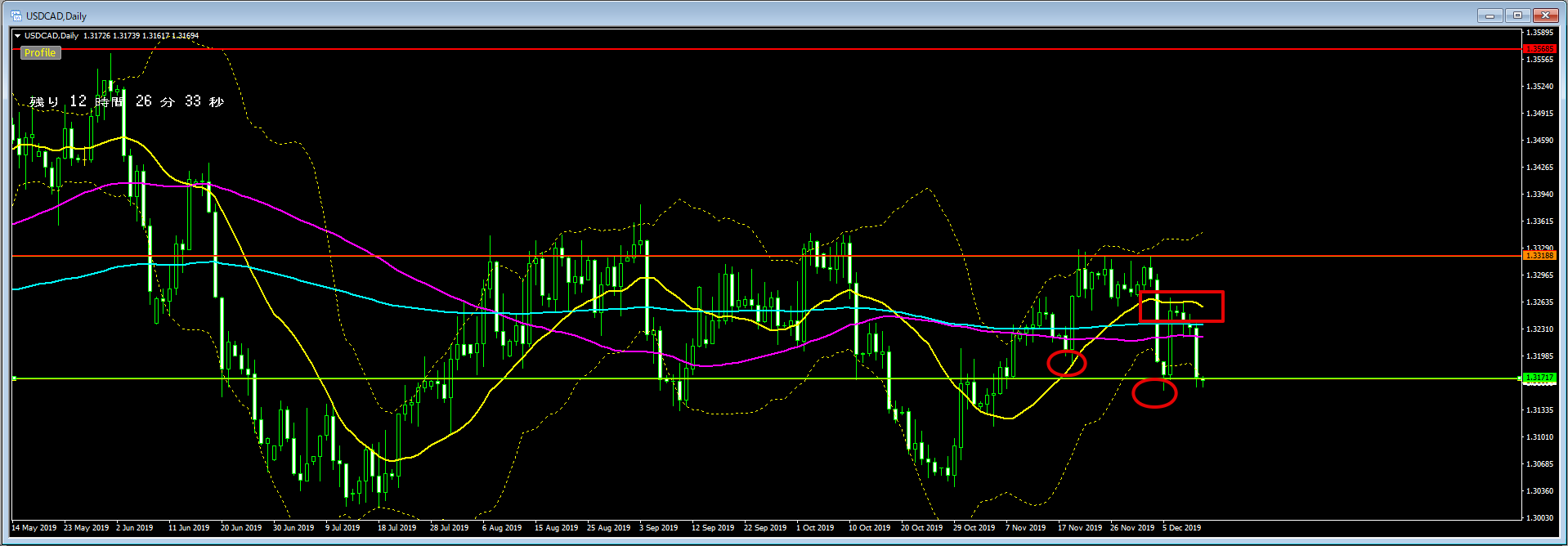
Task: Close the USDCAD,Daily chart window
Action: [x=1545, y=15]
